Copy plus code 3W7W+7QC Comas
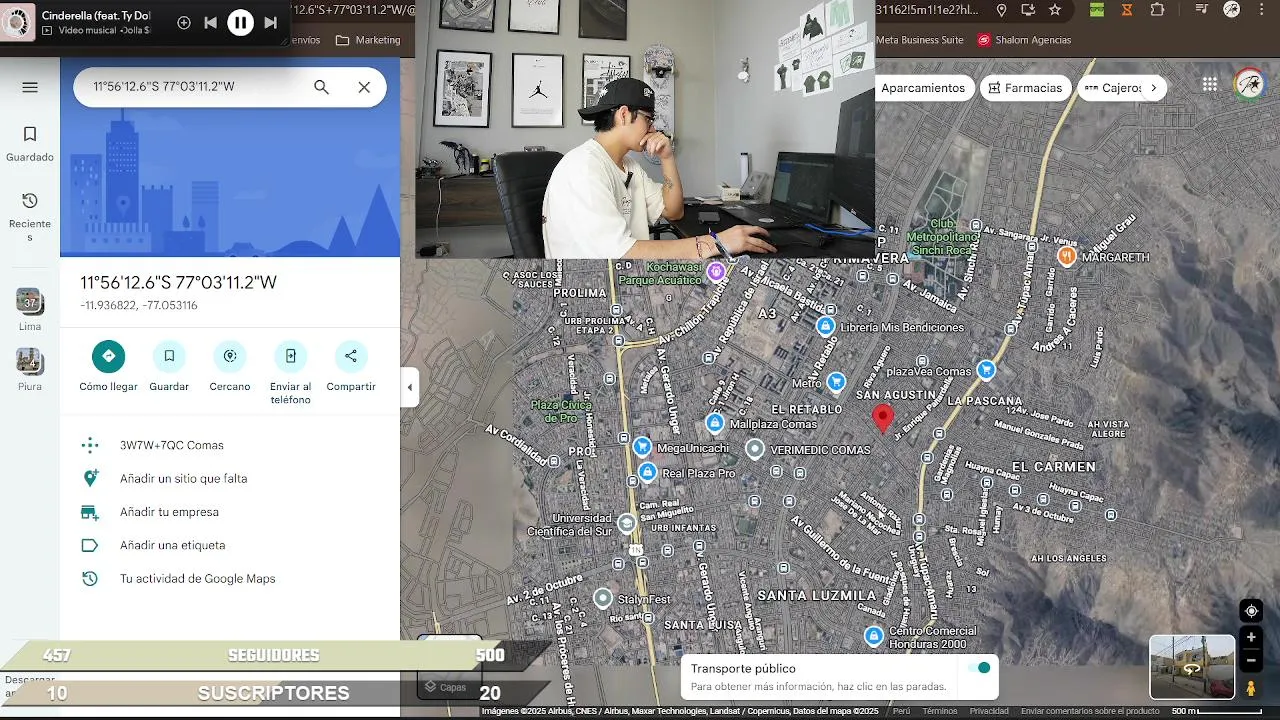 click(230, 445)
